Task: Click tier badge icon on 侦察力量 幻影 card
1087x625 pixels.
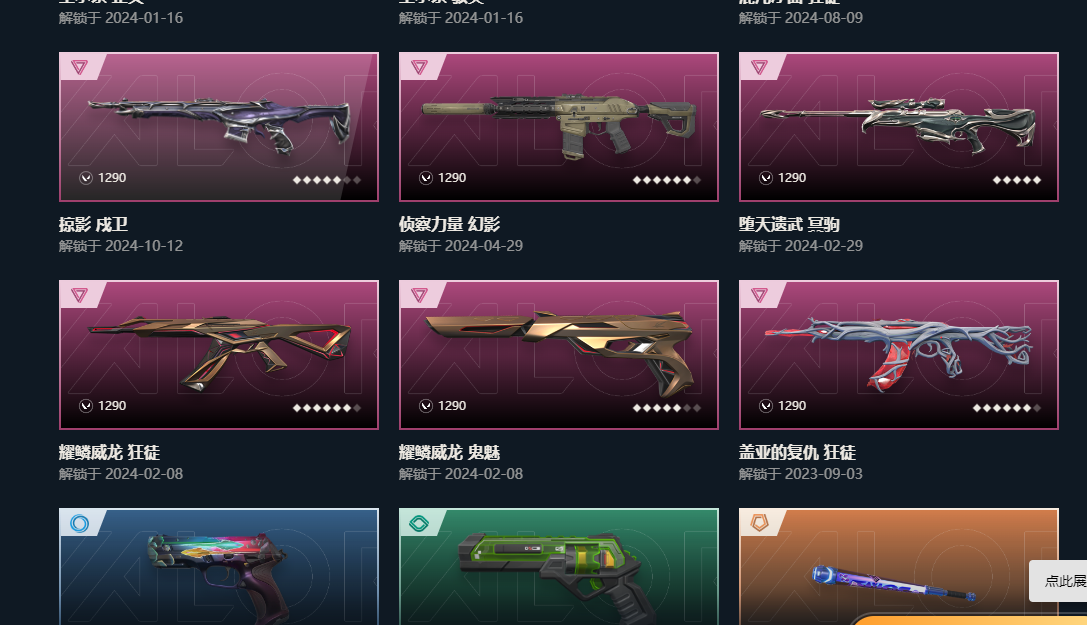Action: point(419,67)
